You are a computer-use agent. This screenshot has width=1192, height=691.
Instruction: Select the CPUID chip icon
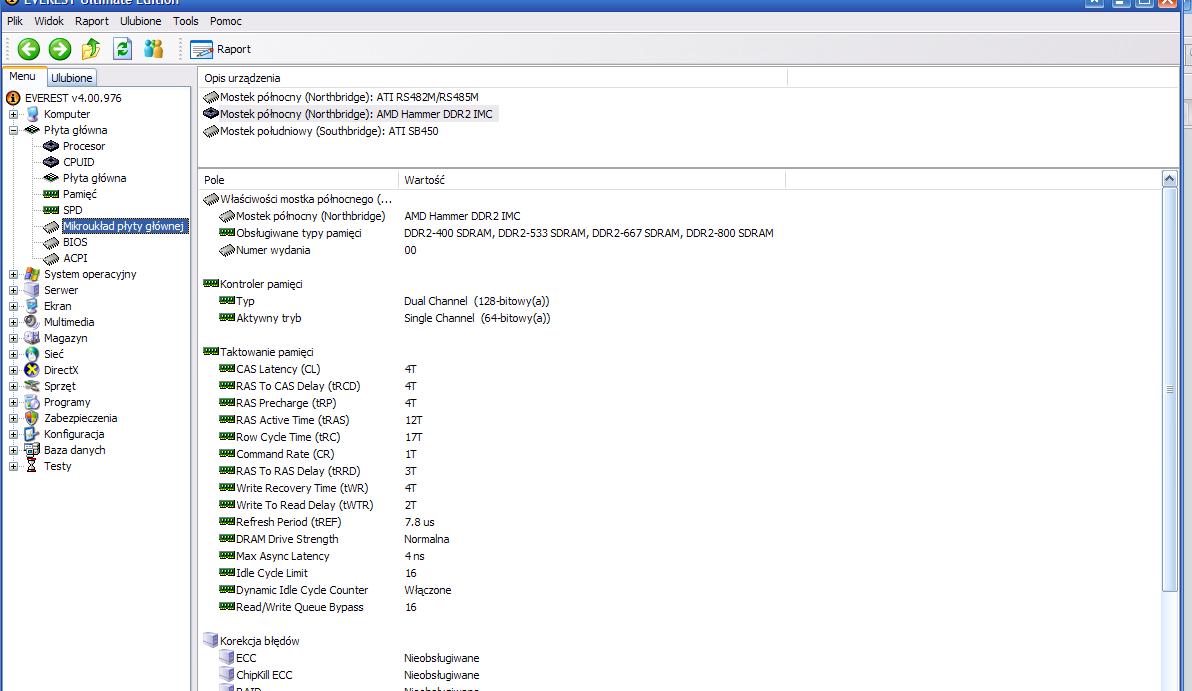[x=51, y=162]
